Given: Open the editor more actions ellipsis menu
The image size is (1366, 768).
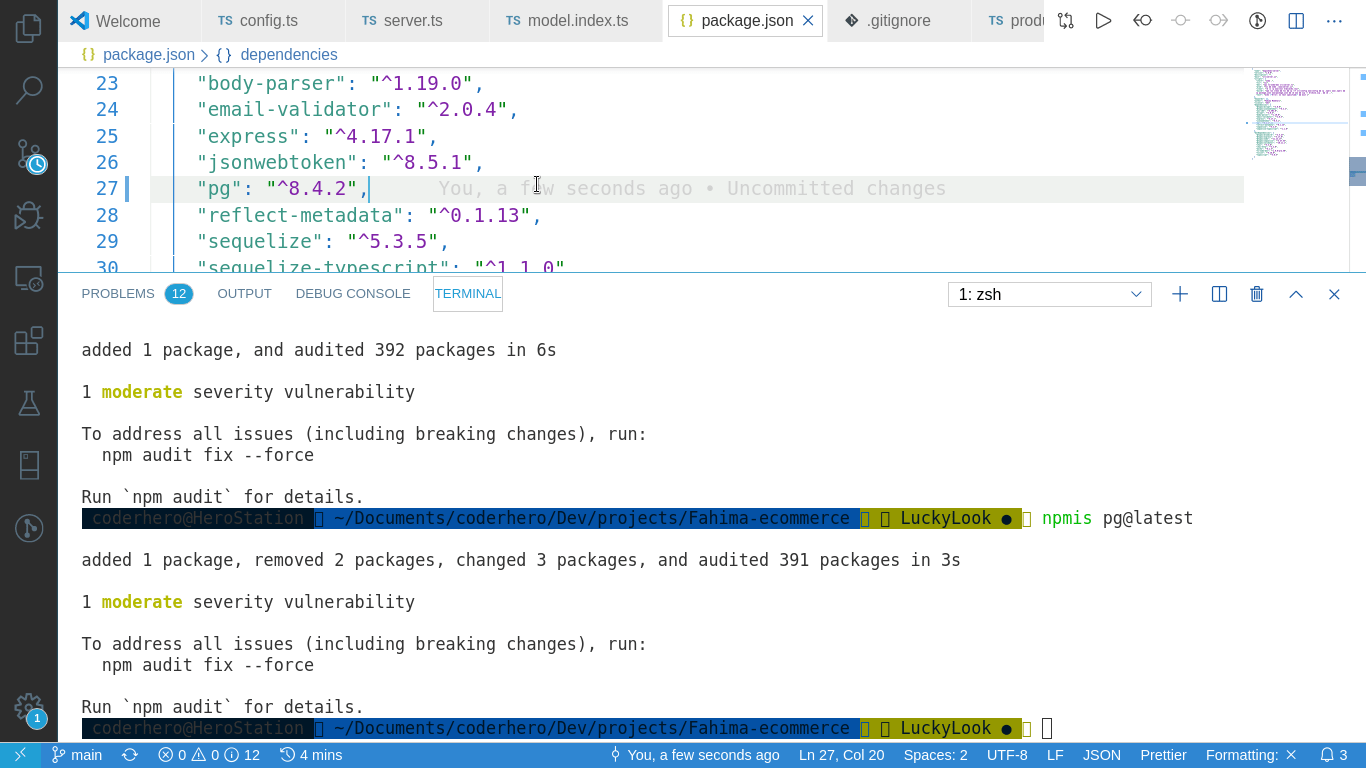Looking at the screenshot, I should click(x=1334, y=20).
